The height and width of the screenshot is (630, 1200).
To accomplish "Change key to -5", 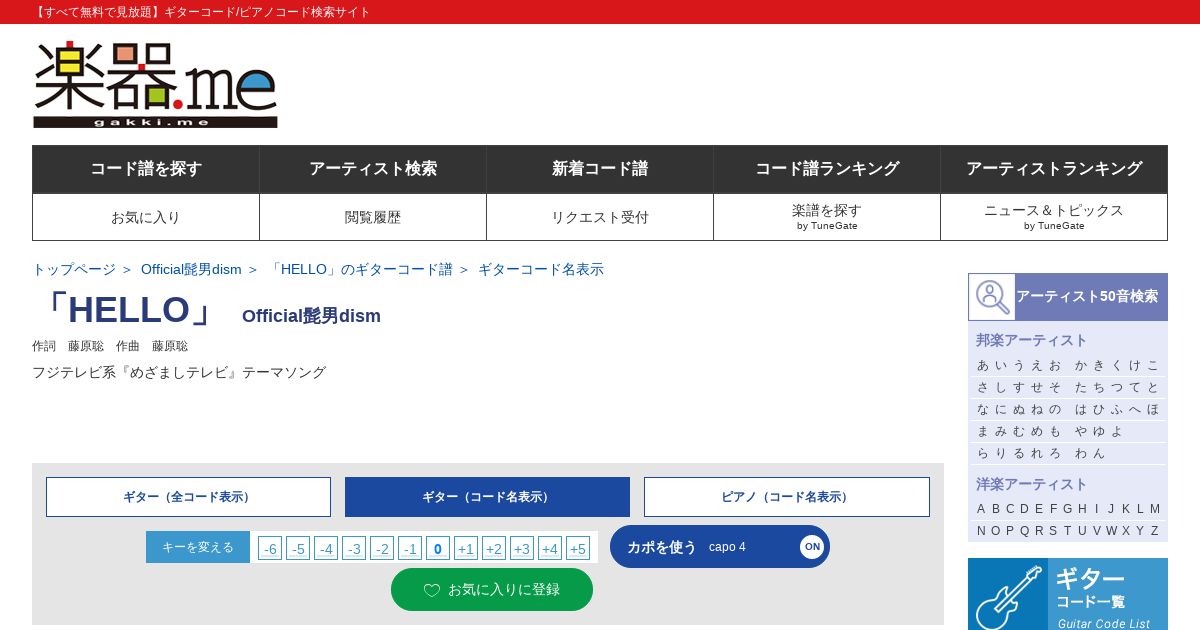I will tap(298, 548).
